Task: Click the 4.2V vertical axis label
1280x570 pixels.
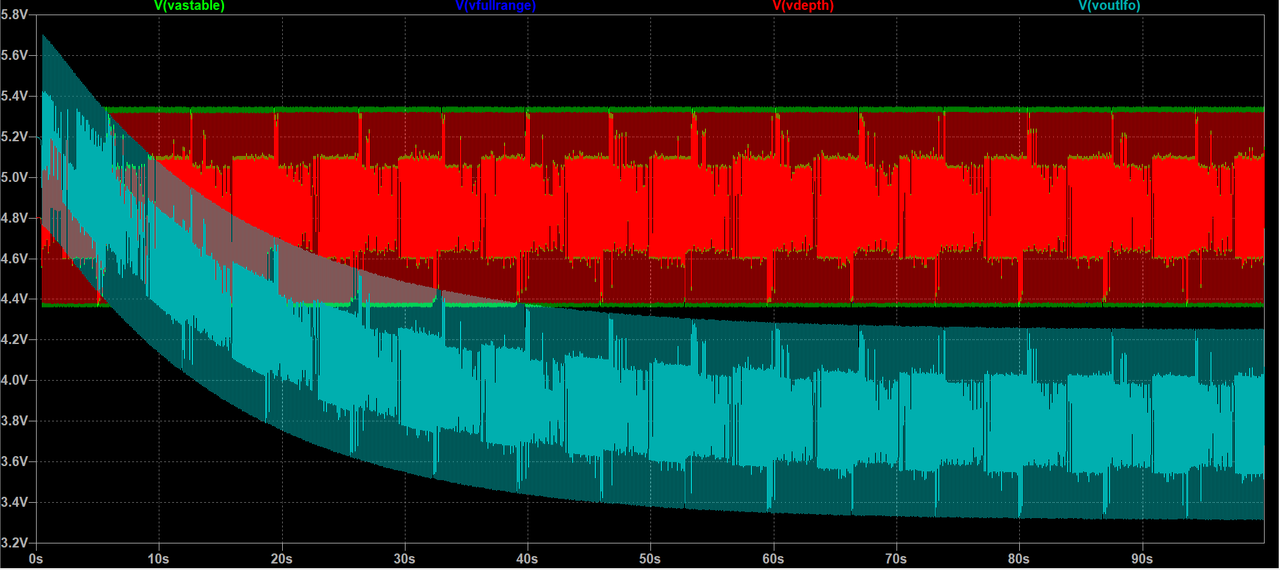Action: pos(14,340)
